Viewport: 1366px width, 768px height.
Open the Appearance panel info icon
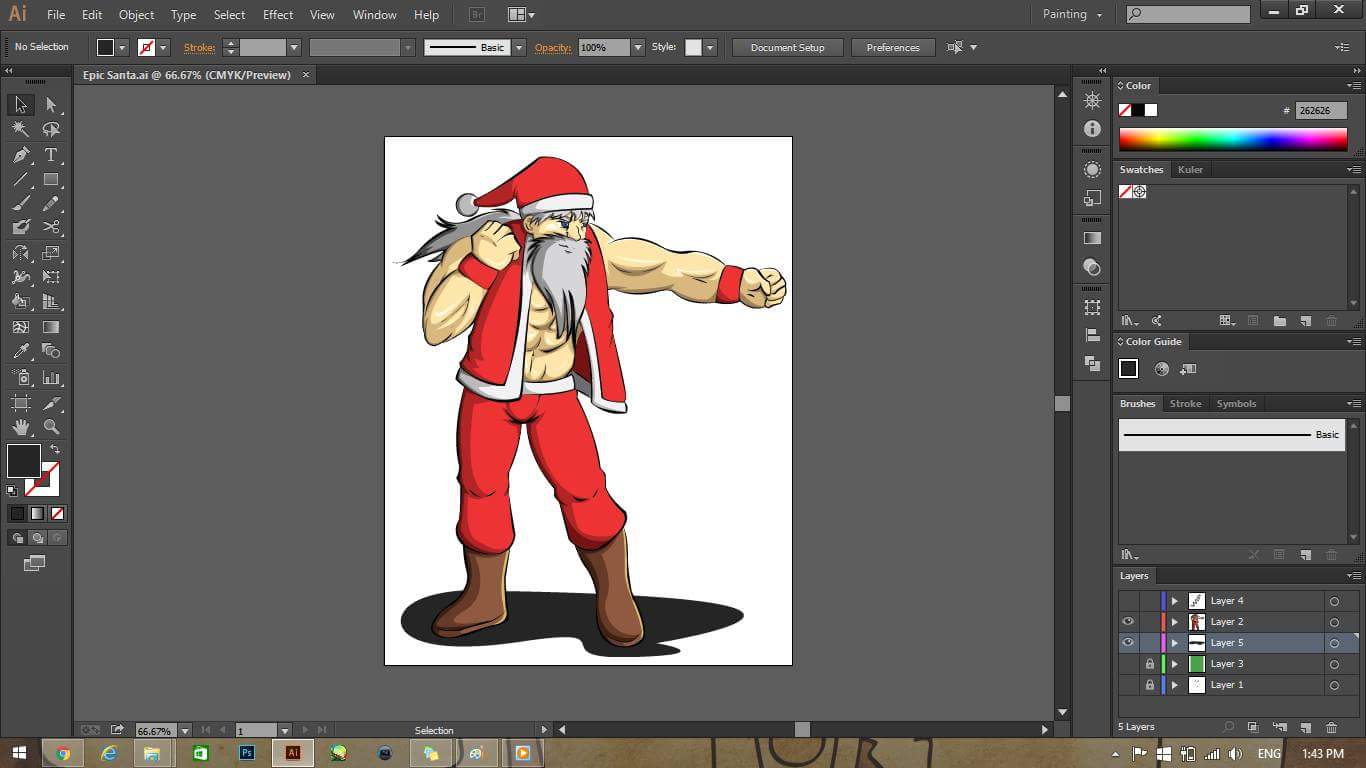tap(1092, 129)
